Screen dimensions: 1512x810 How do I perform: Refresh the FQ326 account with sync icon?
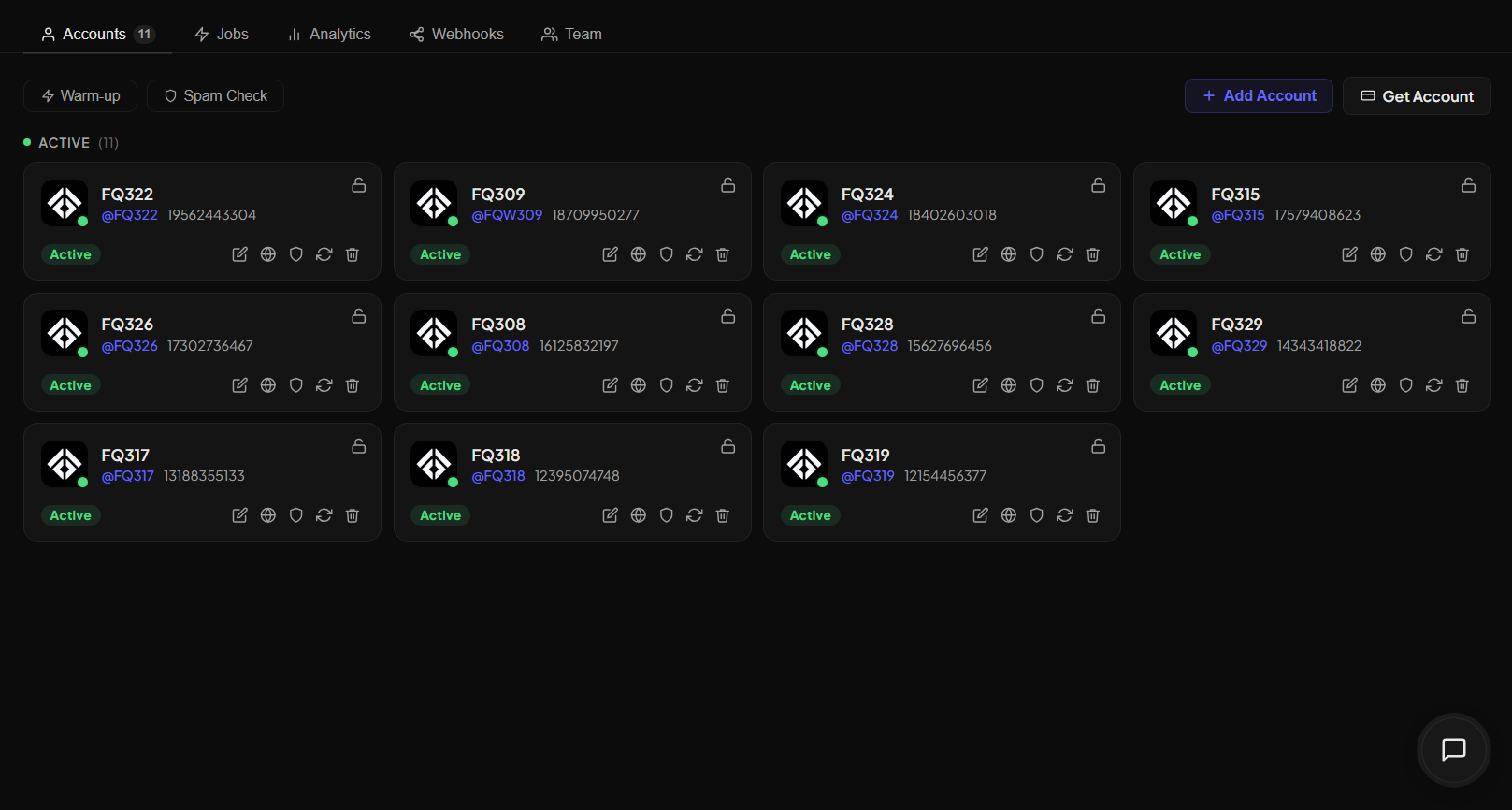(x=324, y=385)
